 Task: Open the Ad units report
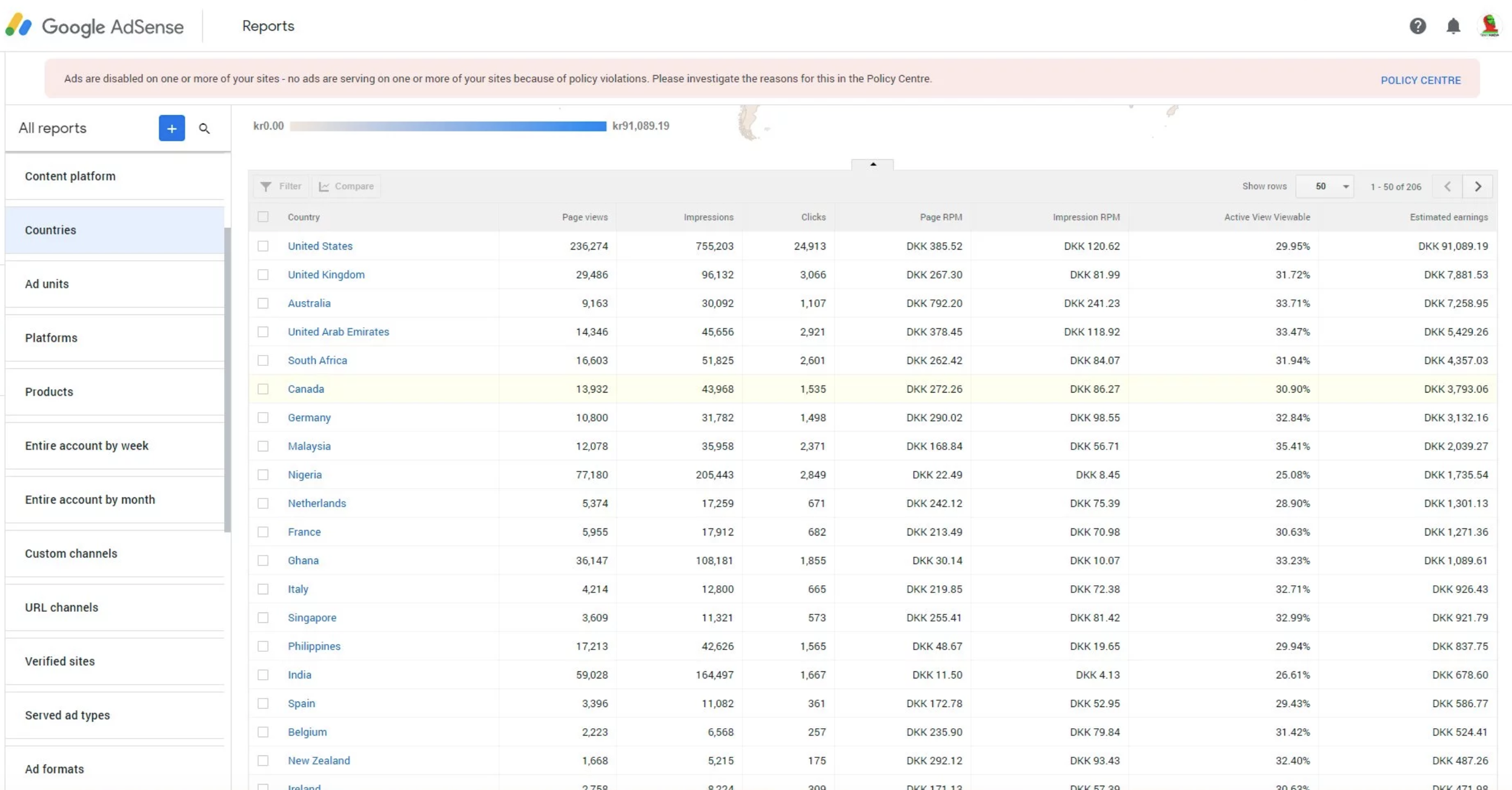(x=114, y=284)
